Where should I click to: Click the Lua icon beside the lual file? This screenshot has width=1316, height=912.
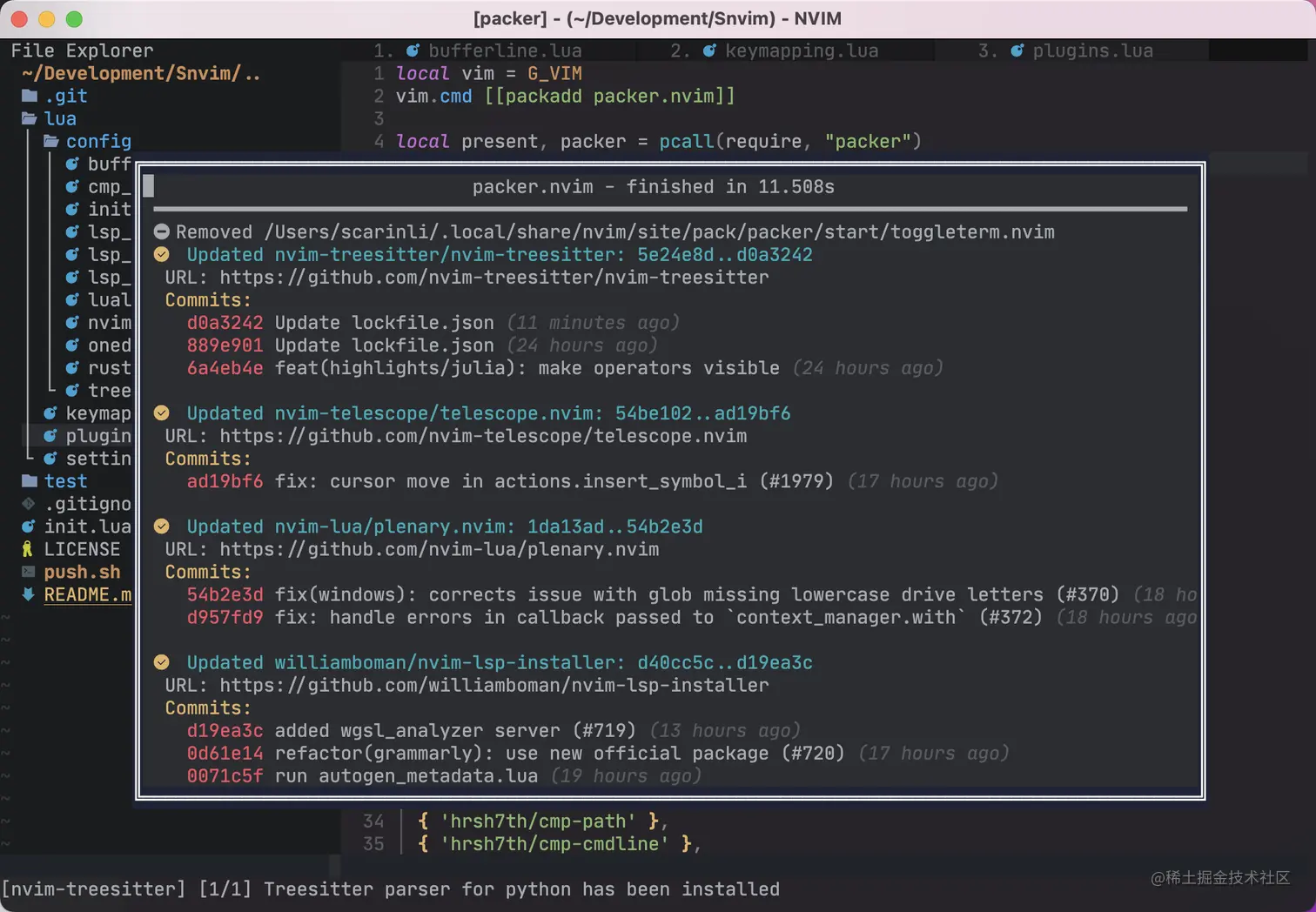click(x=72, y=299)
